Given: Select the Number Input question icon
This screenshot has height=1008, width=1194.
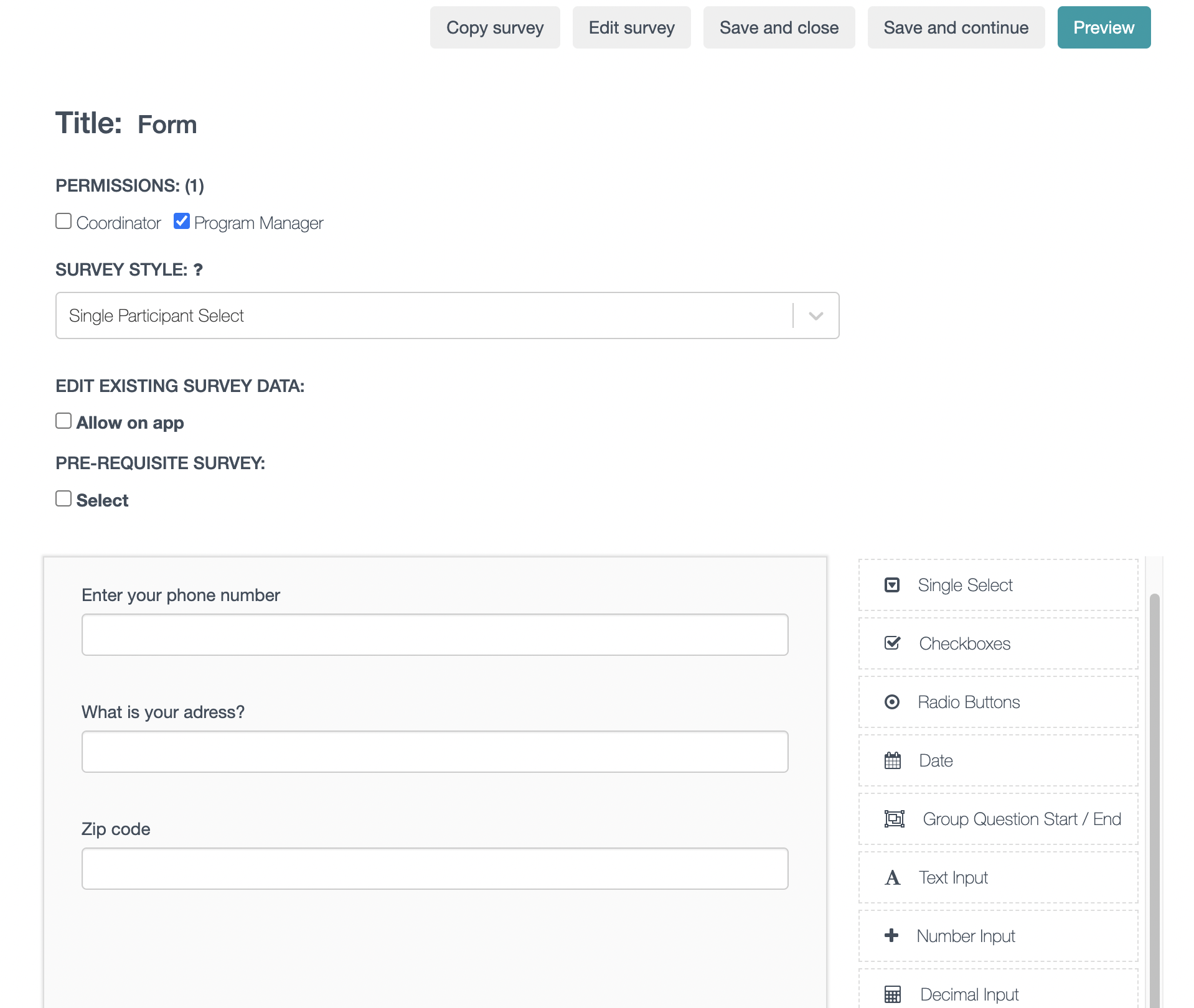Looking at the screenshot, I should click(892, 936).
